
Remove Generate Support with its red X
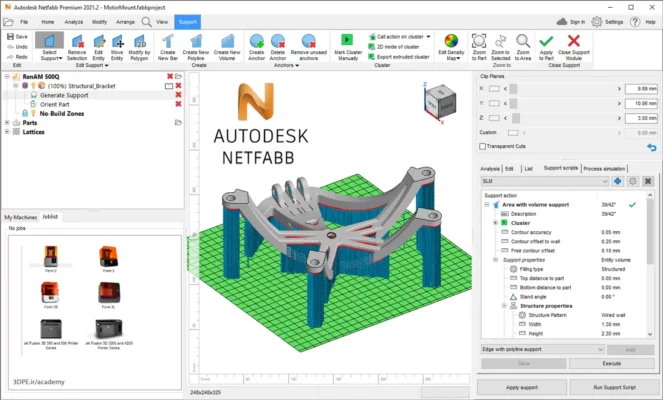coord(178,95)
